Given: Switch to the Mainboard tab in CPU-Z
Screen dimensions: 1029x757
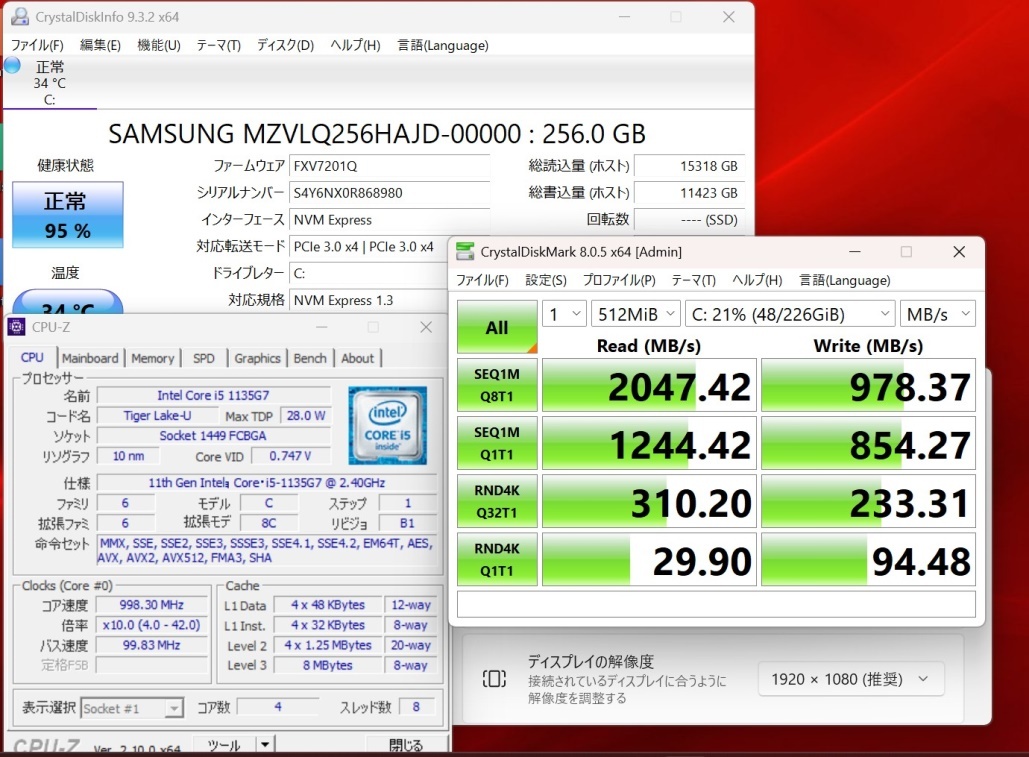Looking at the screenshot, I should pyautogui.click(x=90, y=358).
